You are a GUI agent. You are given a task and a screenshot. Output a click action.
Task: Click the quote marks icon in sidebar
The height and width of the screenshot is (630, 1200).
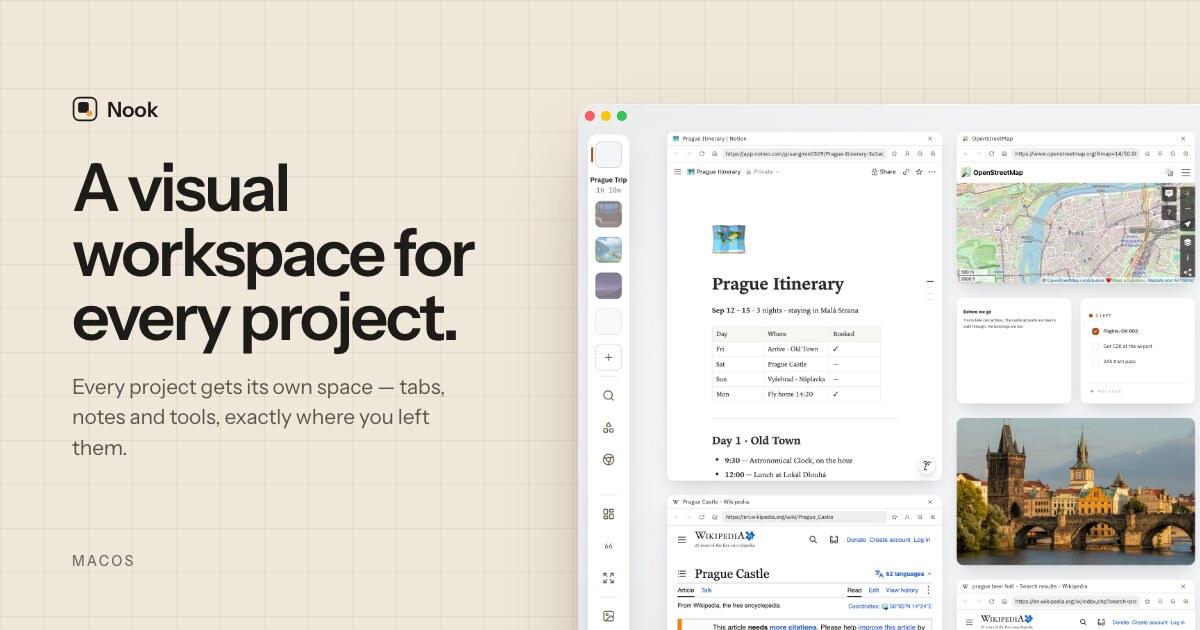pos(608,546)
